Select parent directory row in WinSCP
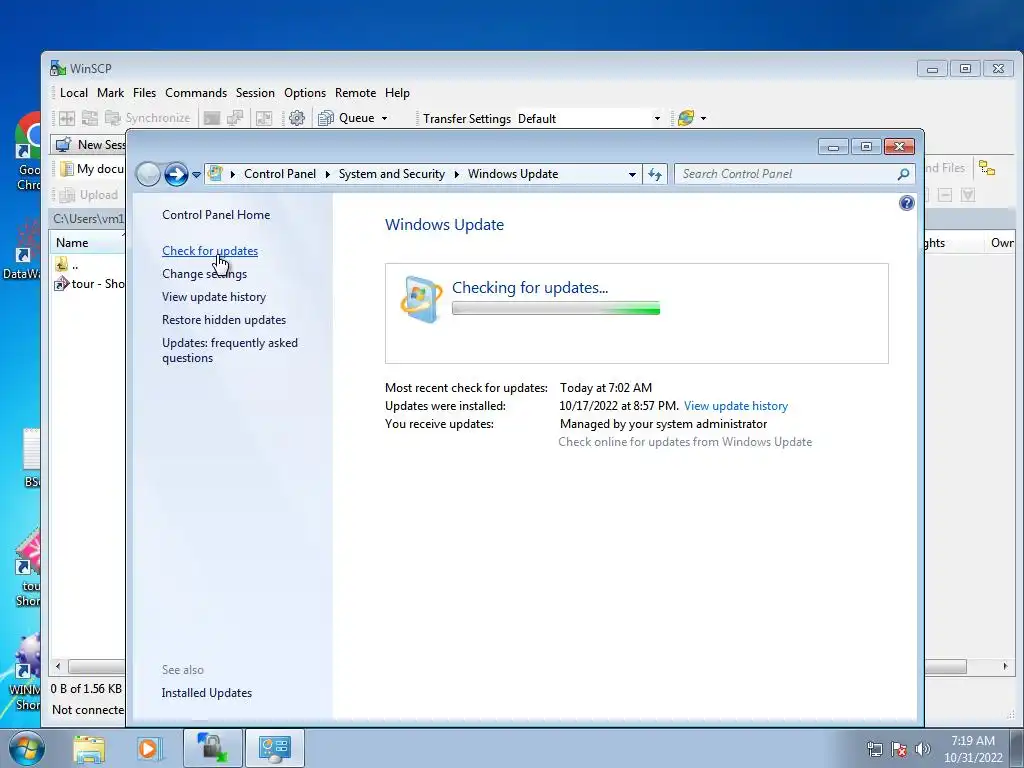This screenshot has height=768, width=1024. (88, 265)
